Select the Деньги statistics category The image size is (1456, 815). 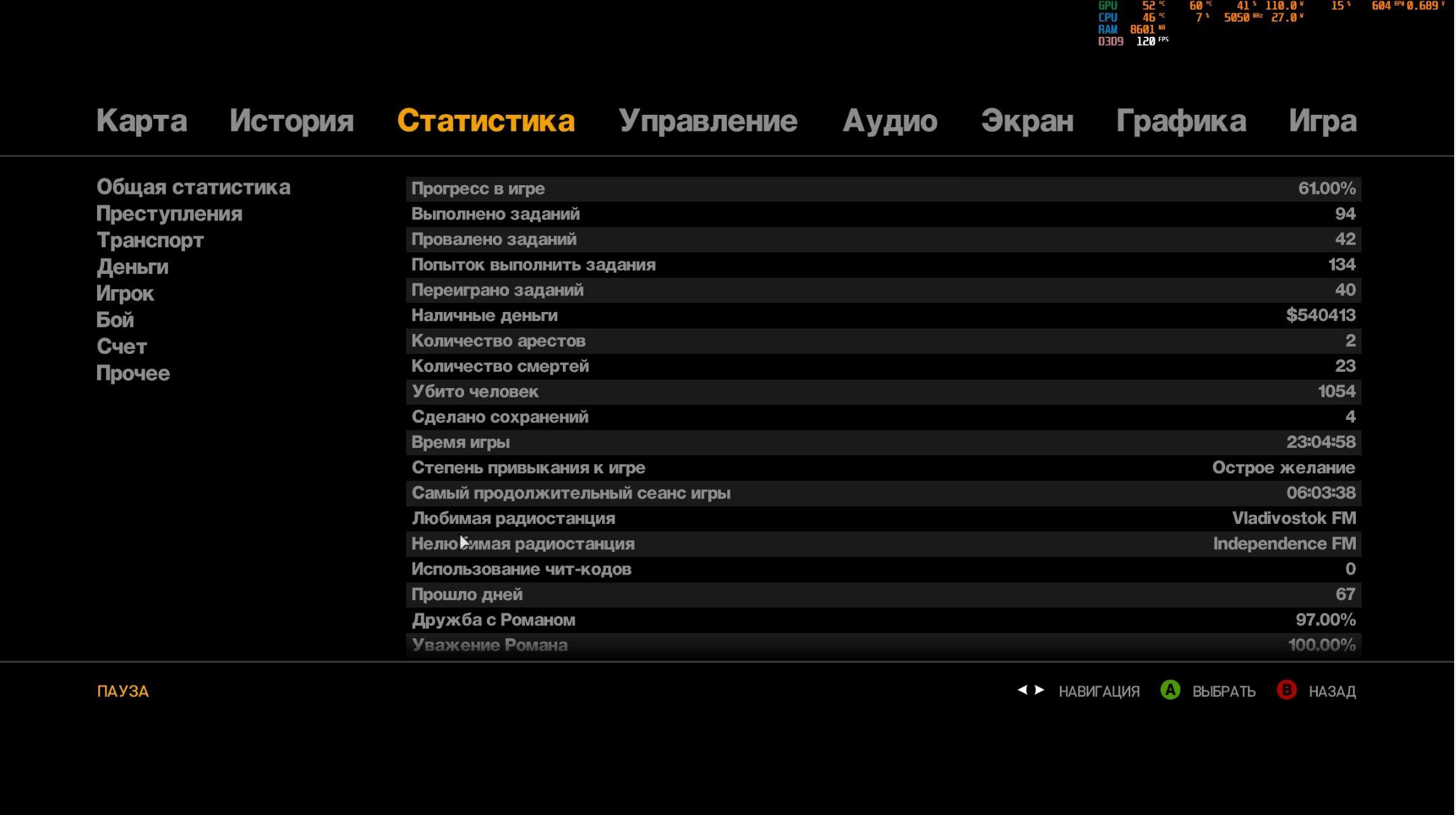pyautogui.click(x=132, y=267)
